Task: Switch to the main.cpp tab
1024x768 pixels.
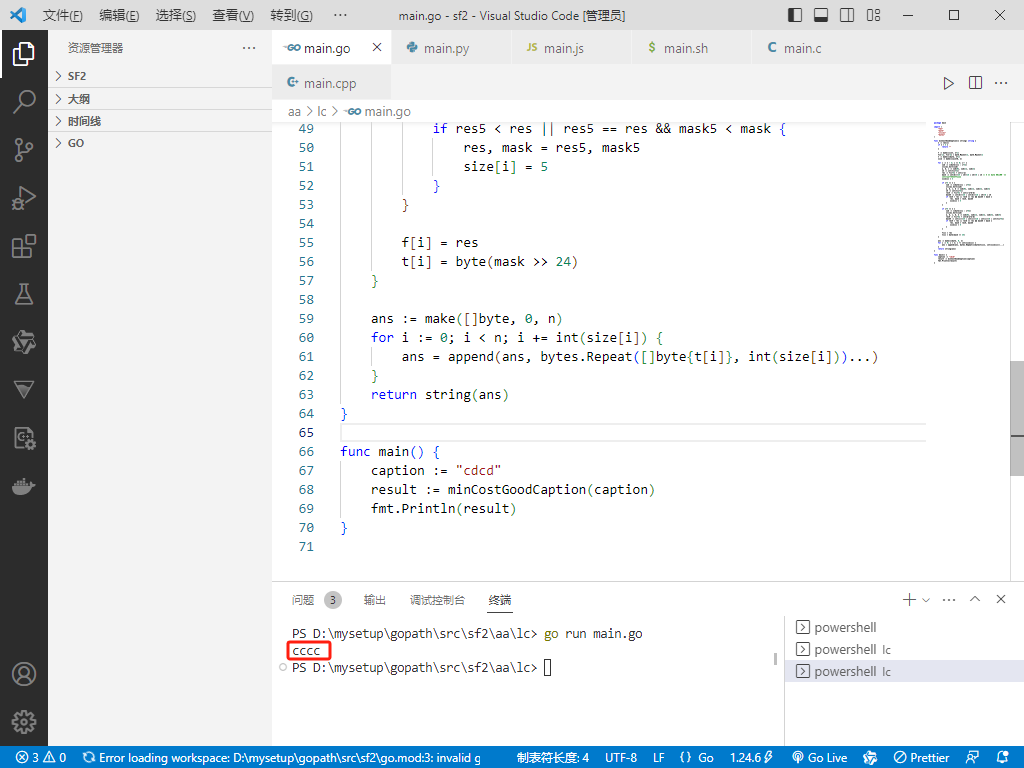Action: [x=331, y=83]
